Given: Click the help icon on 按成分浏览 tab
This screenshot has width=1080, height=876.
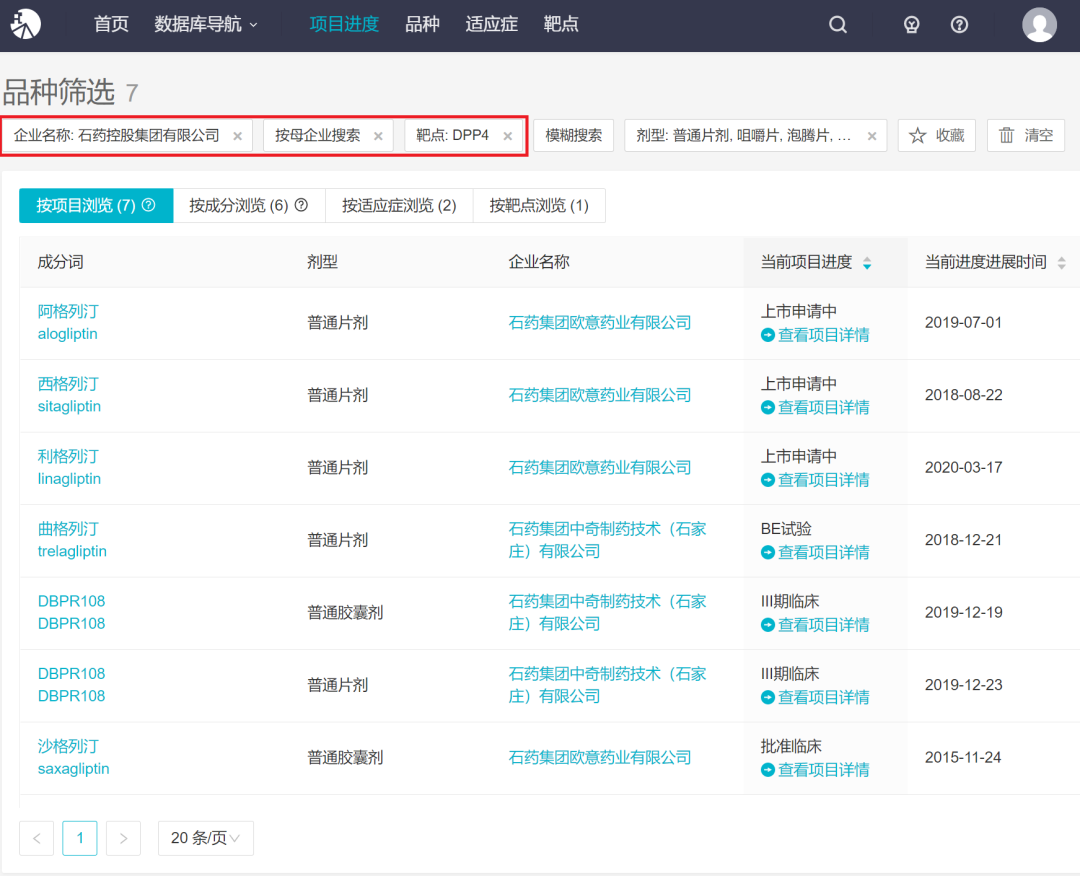Looking at the screenshot, I should [x=301, y=205].
